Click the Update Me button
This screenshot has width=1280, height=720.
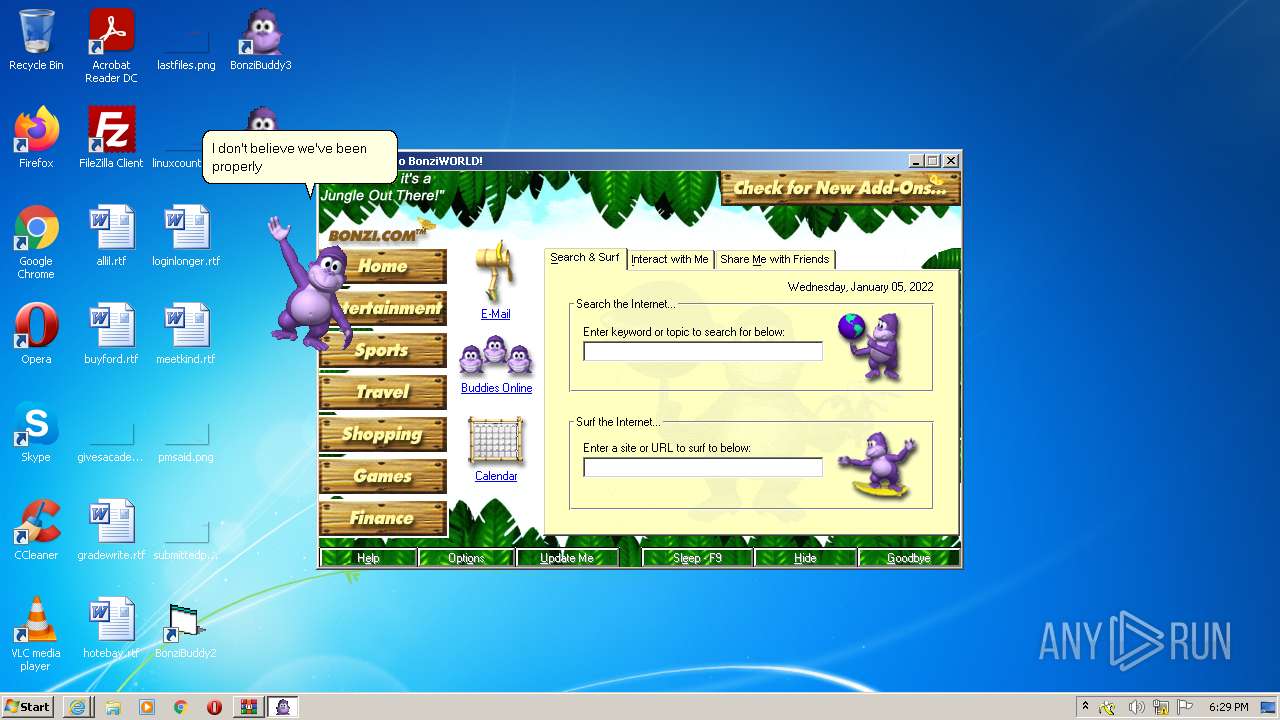[x=567, y=558]
